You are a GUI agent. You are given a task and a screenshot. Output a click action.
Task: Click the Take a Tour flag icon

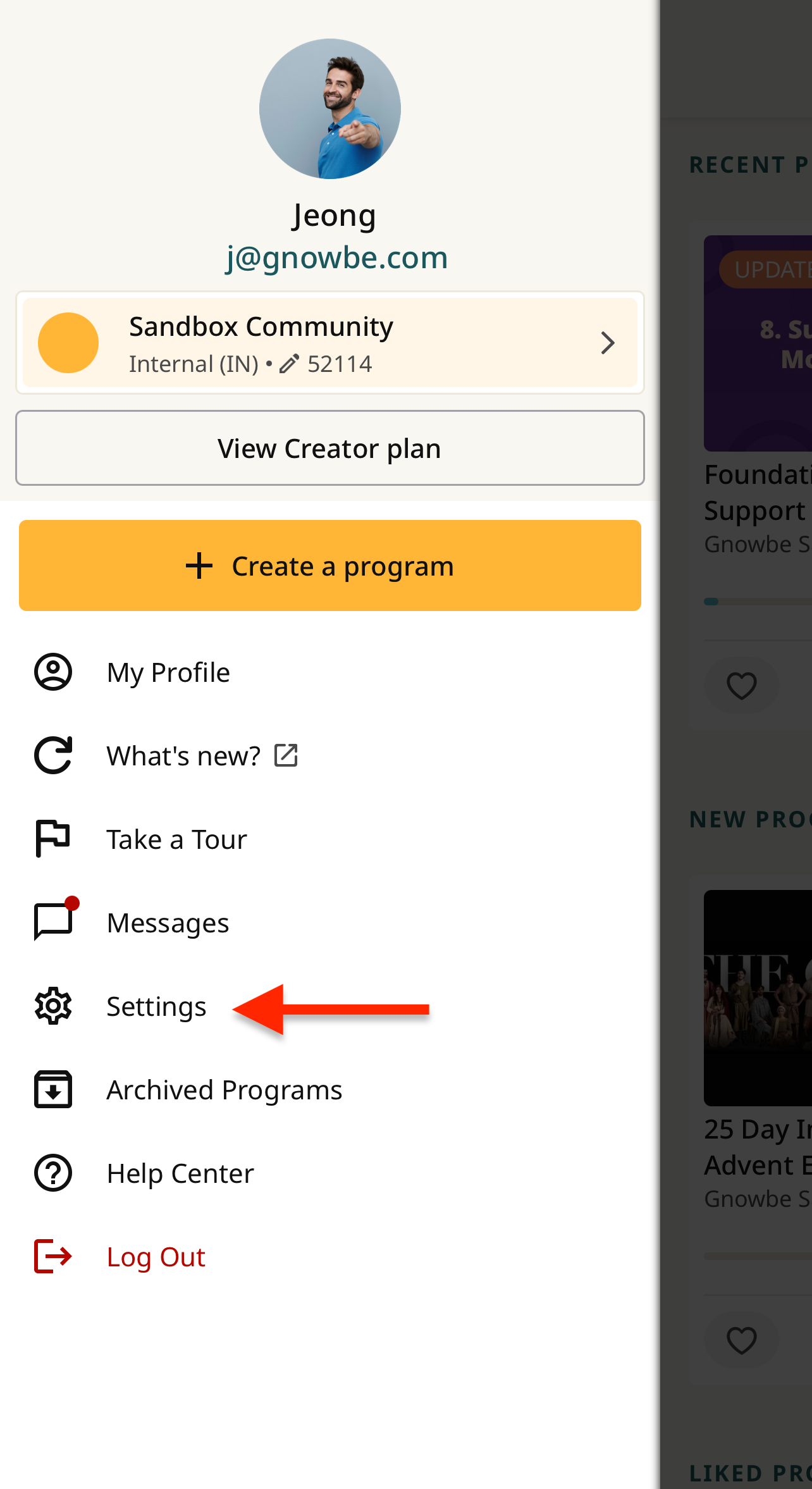[x=53, y=839]
